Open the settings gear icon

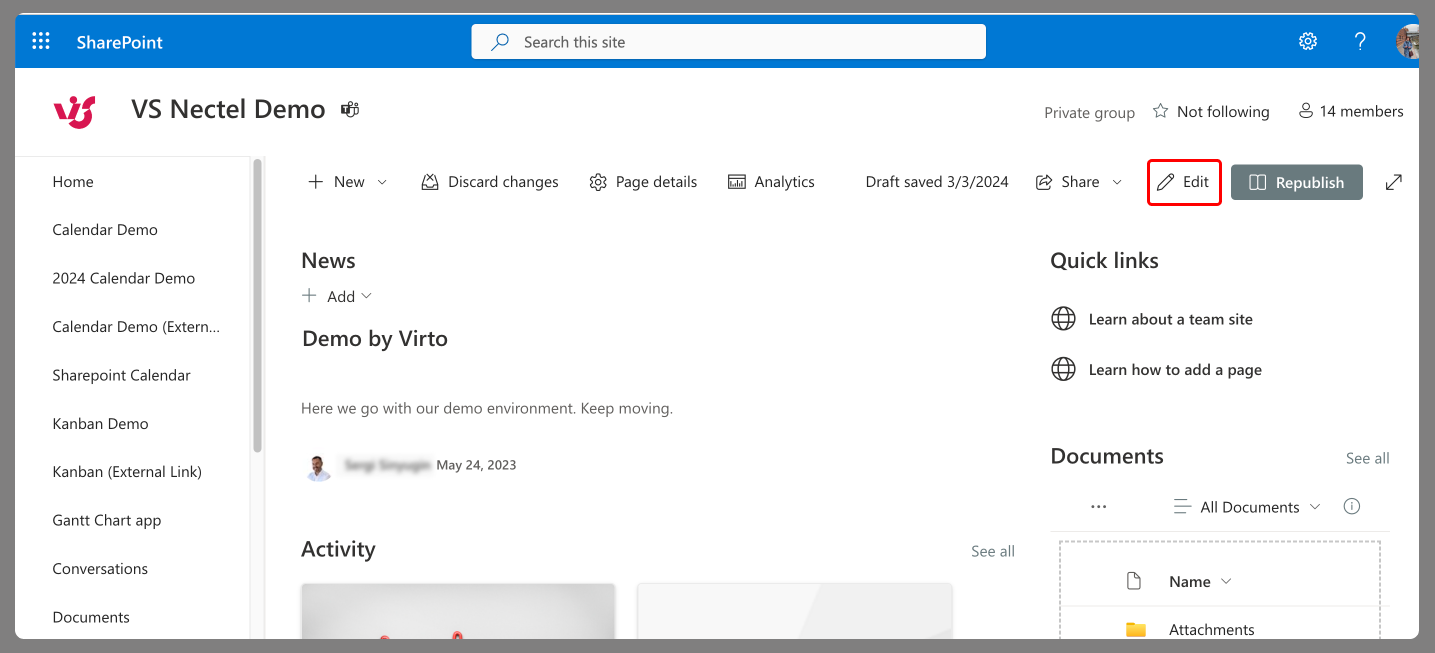click(x=1308, y=41)
